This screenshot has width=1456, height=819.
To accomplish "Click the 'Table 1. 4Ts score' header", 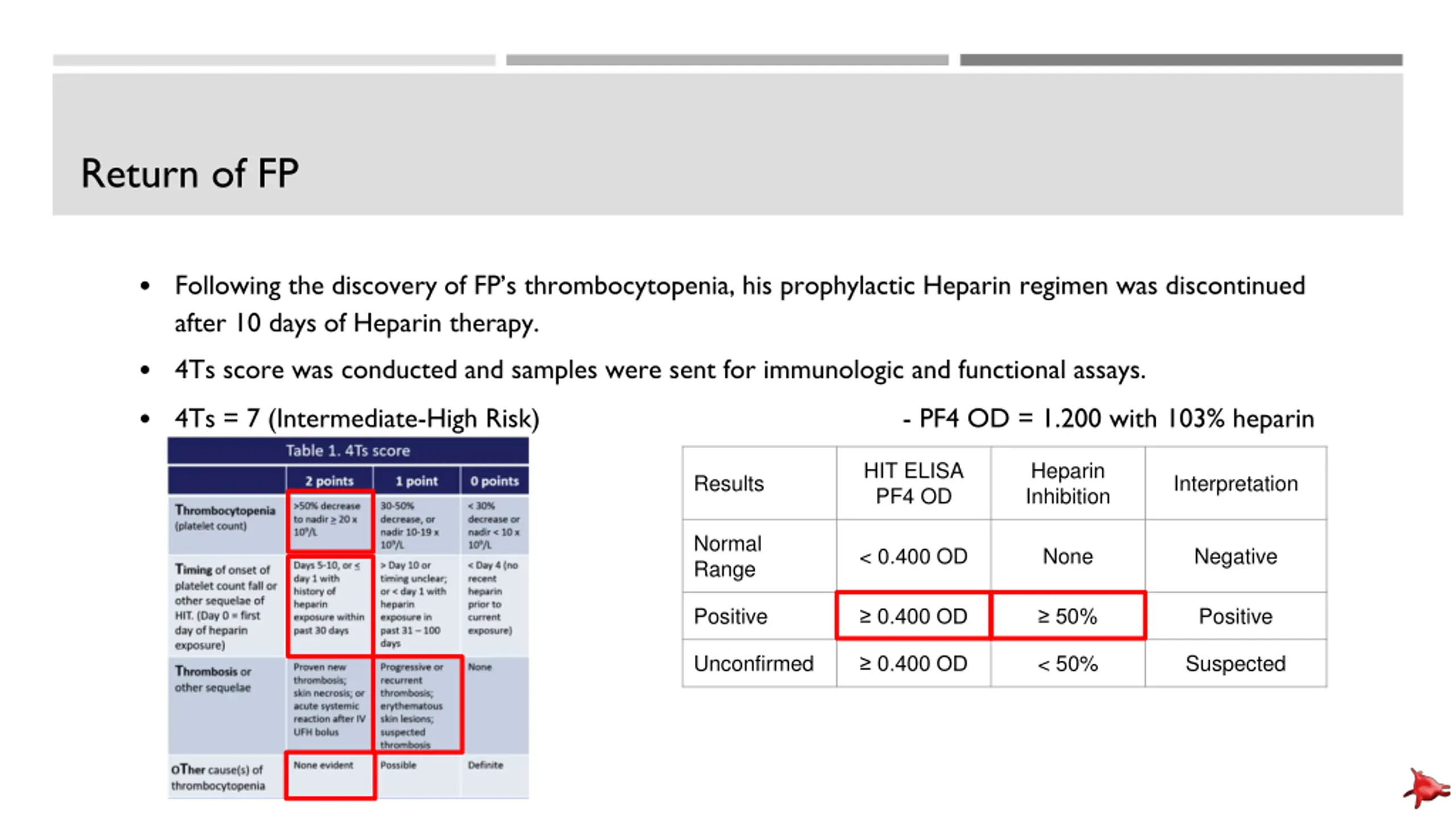I will [348, 450].
